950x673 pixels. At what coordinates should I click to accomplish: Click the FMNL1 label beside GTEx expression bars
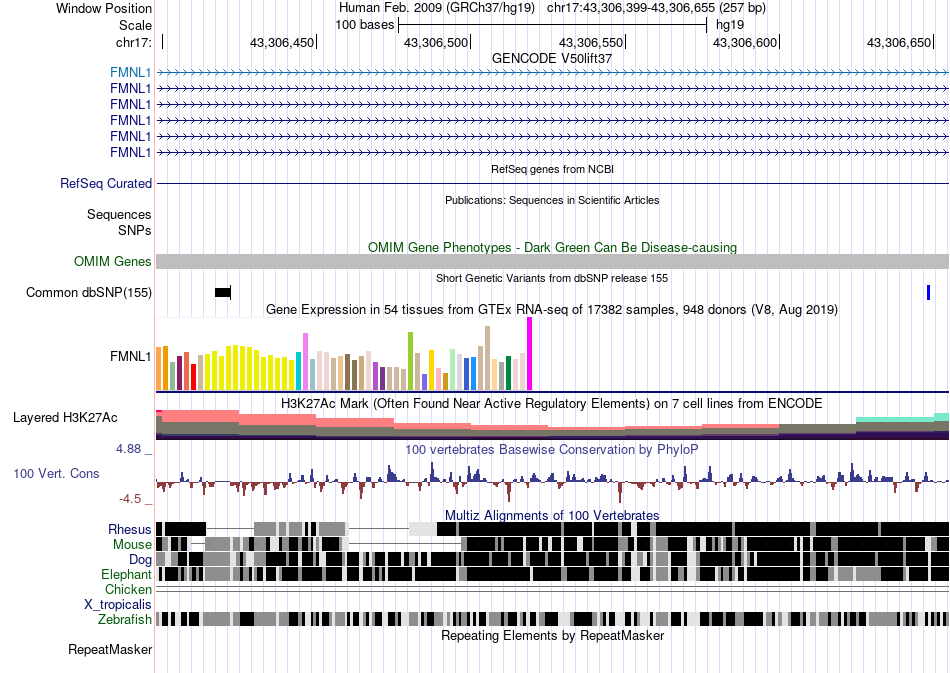(x=130, y=356)
